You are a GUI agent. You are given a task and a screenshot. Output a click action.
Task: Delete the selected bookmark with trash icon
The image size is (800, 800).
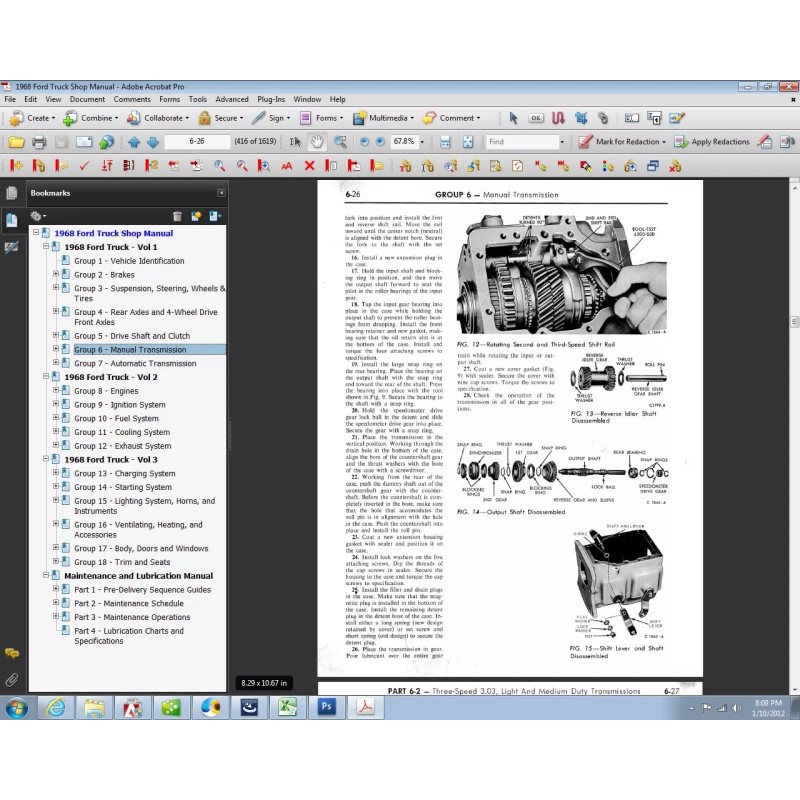tap(177, 215)
